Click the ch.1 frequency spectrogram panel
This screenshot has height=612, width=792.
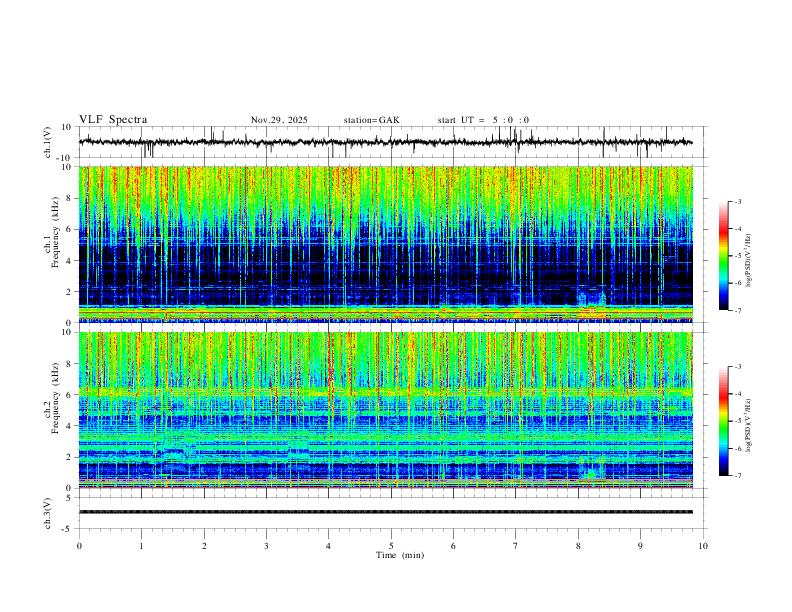point(385,244)
